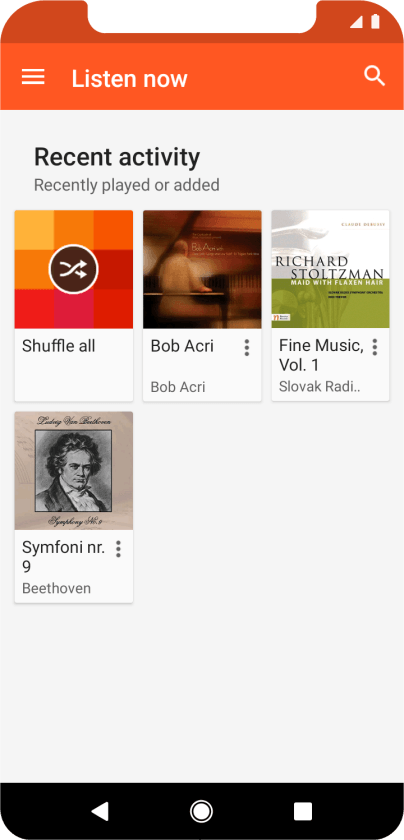
Task: Open Symfoni nr. 9 overflow menu
Action: [118, 549]
